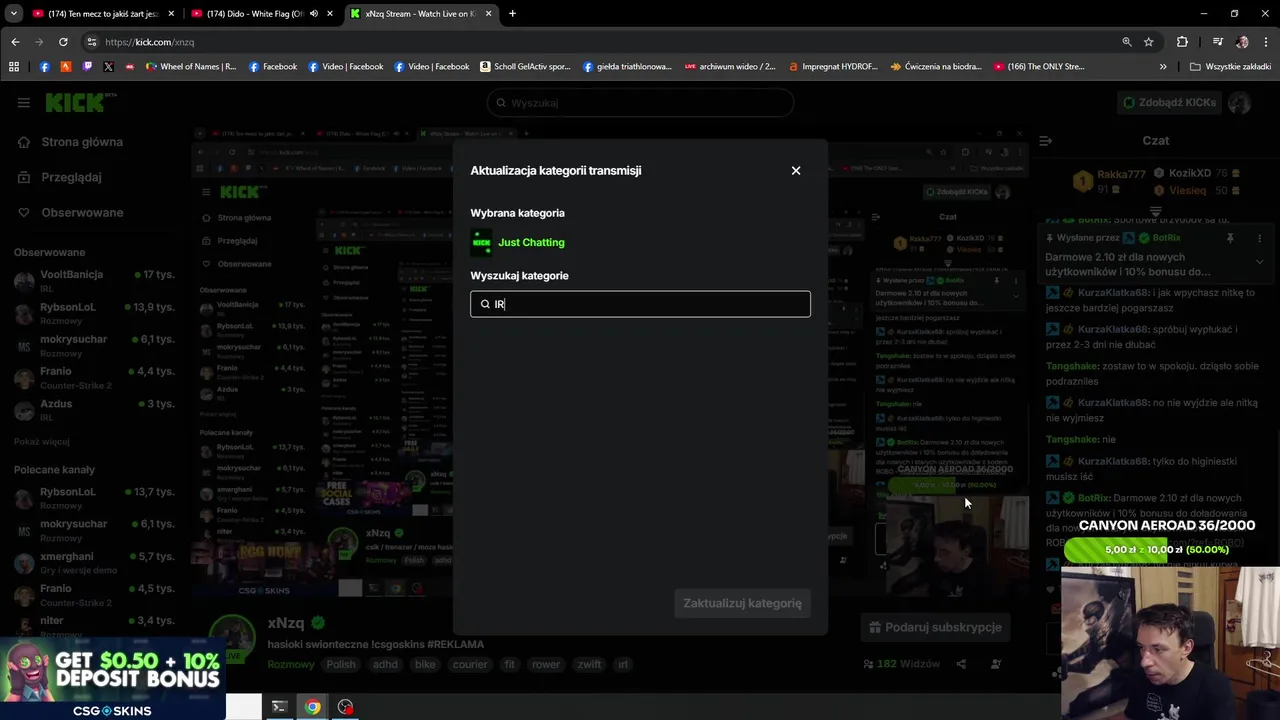Click the share stream icon
This screenshot has width=1280, height=720.
(x=961, y=664)
